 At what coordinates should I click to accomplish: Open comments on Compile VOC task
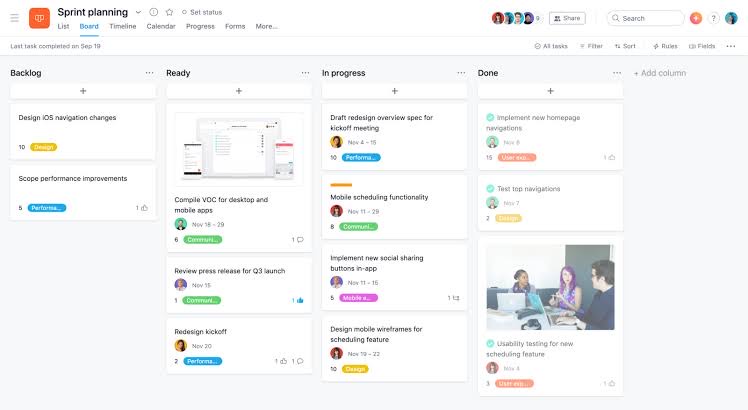coord(297,240)
